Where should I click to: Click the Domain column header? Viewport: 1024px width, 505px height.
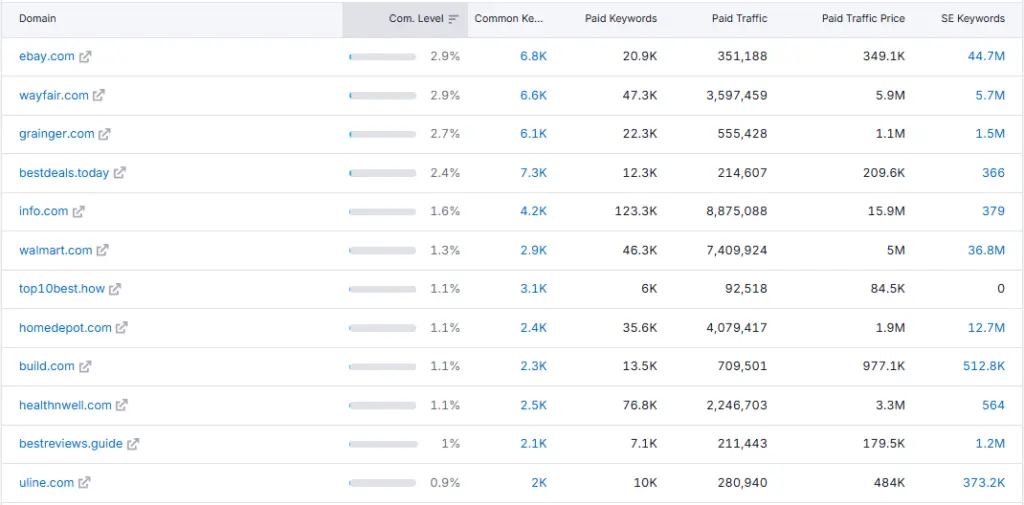pos(38,19)
